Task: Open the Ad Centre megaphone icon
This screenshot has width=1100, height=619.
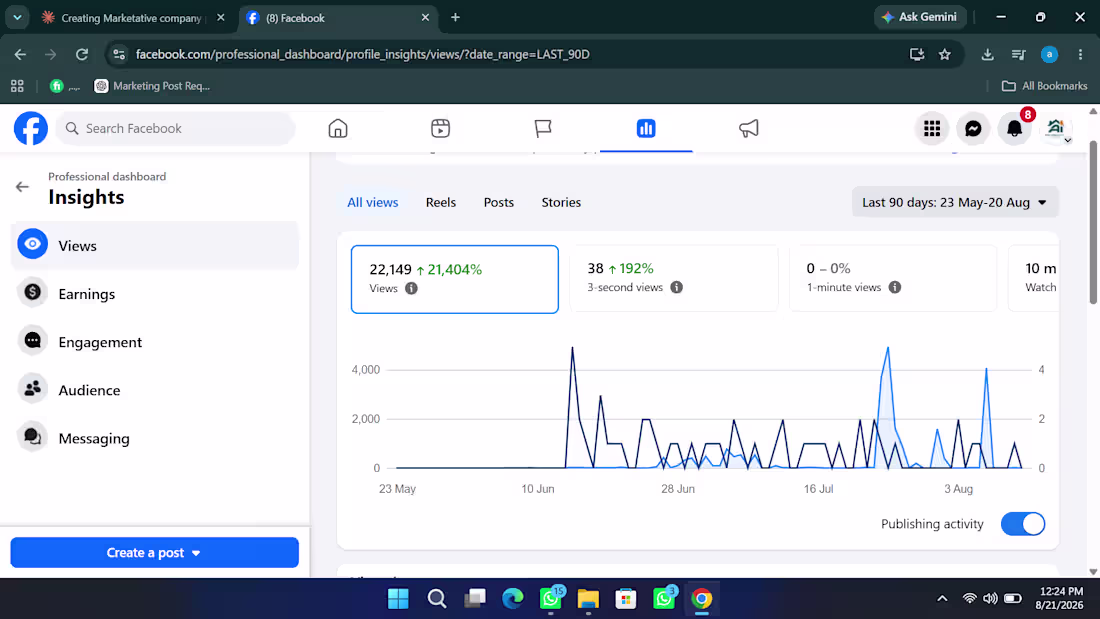Action: (749, 128)
